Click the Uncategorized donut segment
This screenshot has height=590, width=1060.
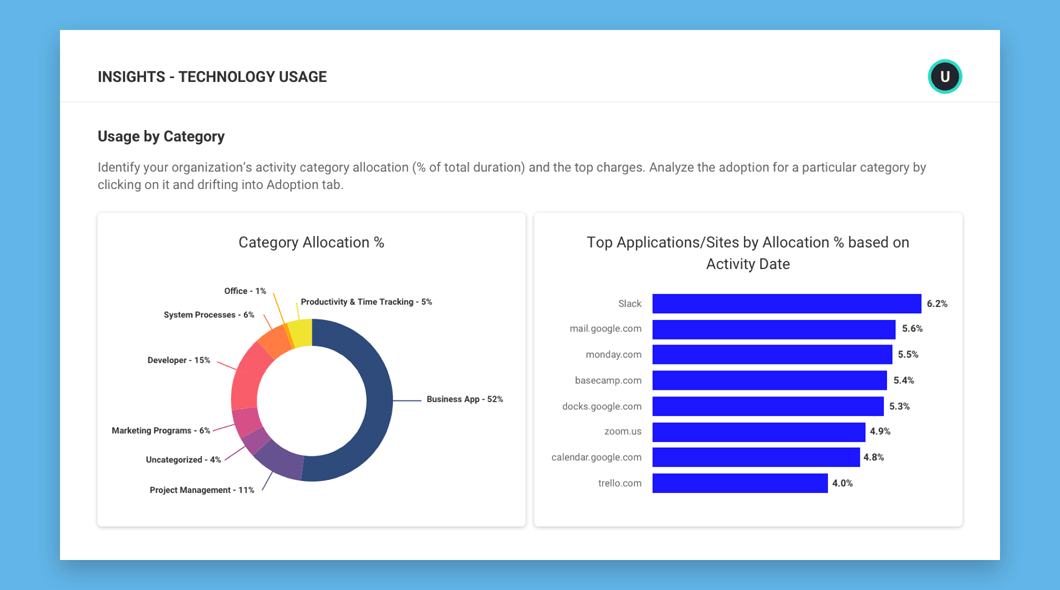[257, 441]
